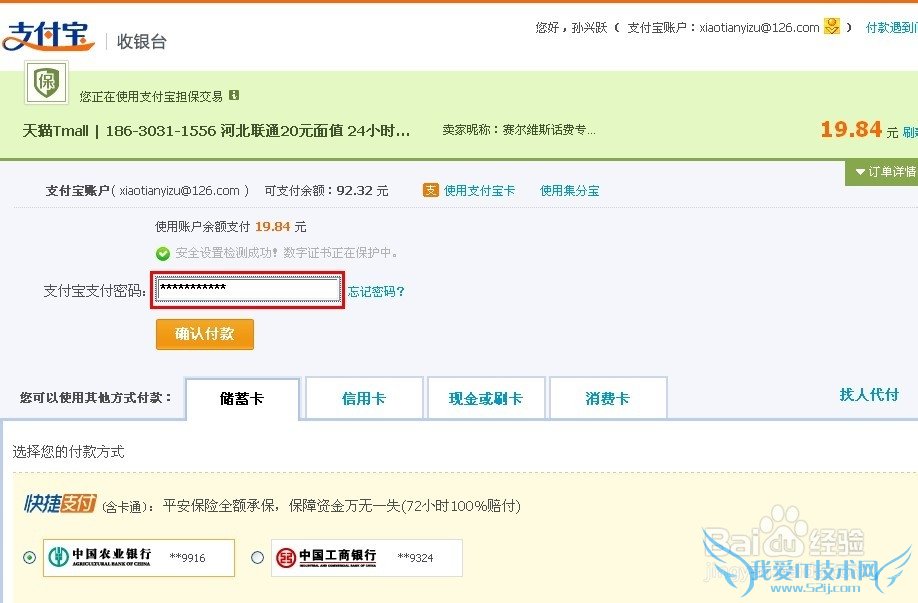Open the 使用集分宝 link
This screenshot has width=918, height=603.
pos(570,190)
